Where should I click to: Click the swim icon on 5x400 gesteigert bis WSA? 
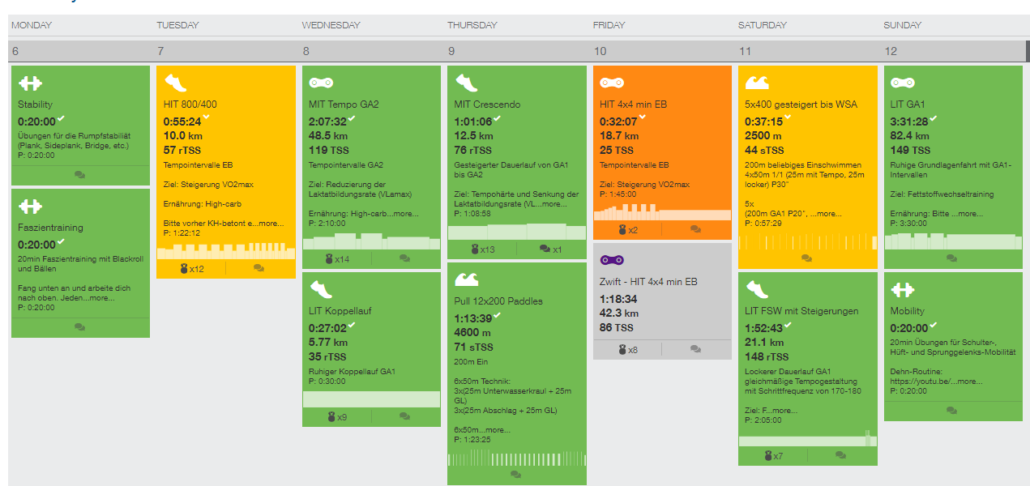(757, 83)
